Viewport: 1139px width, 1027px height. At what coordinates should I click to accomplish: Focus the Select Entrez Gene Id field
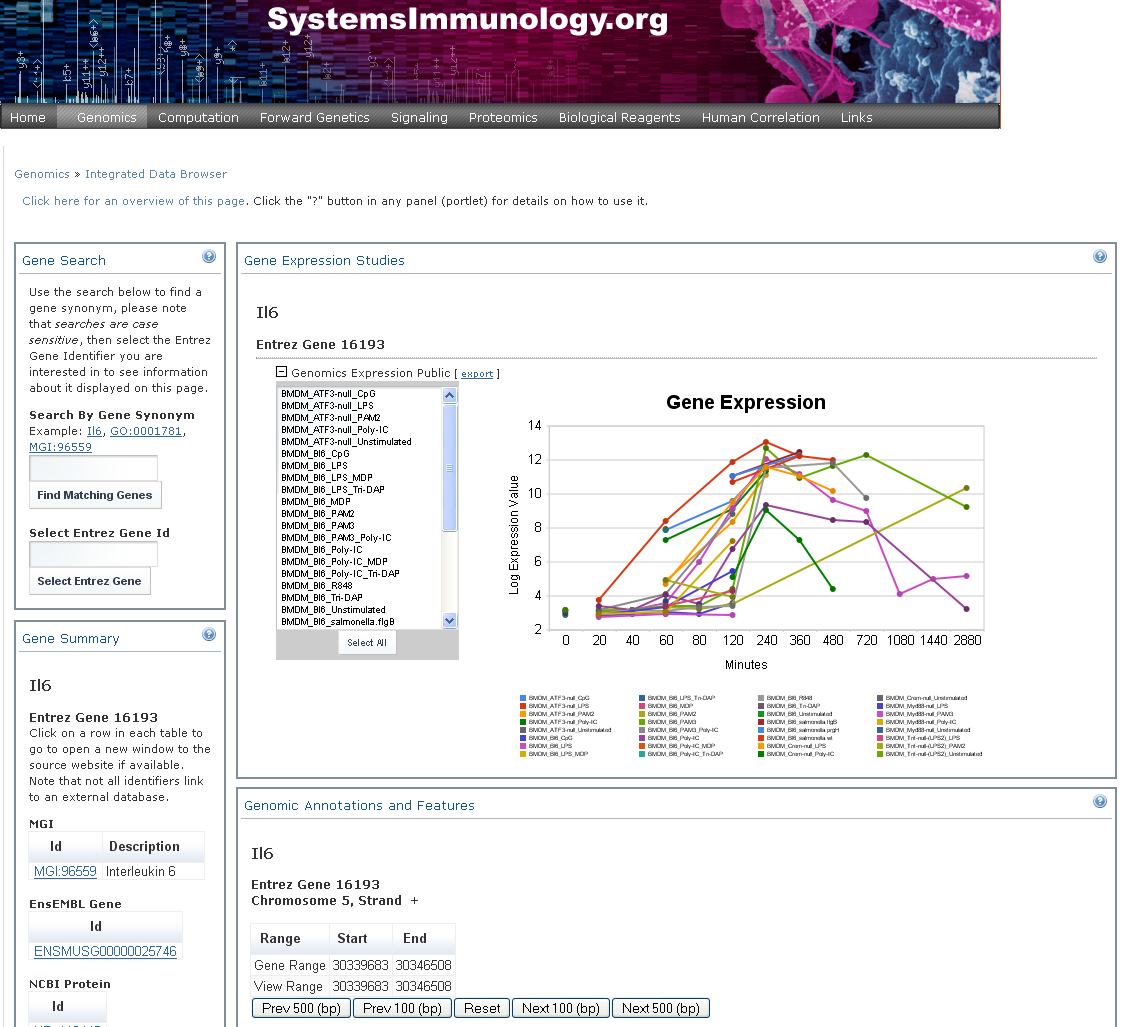click(93, 554)
